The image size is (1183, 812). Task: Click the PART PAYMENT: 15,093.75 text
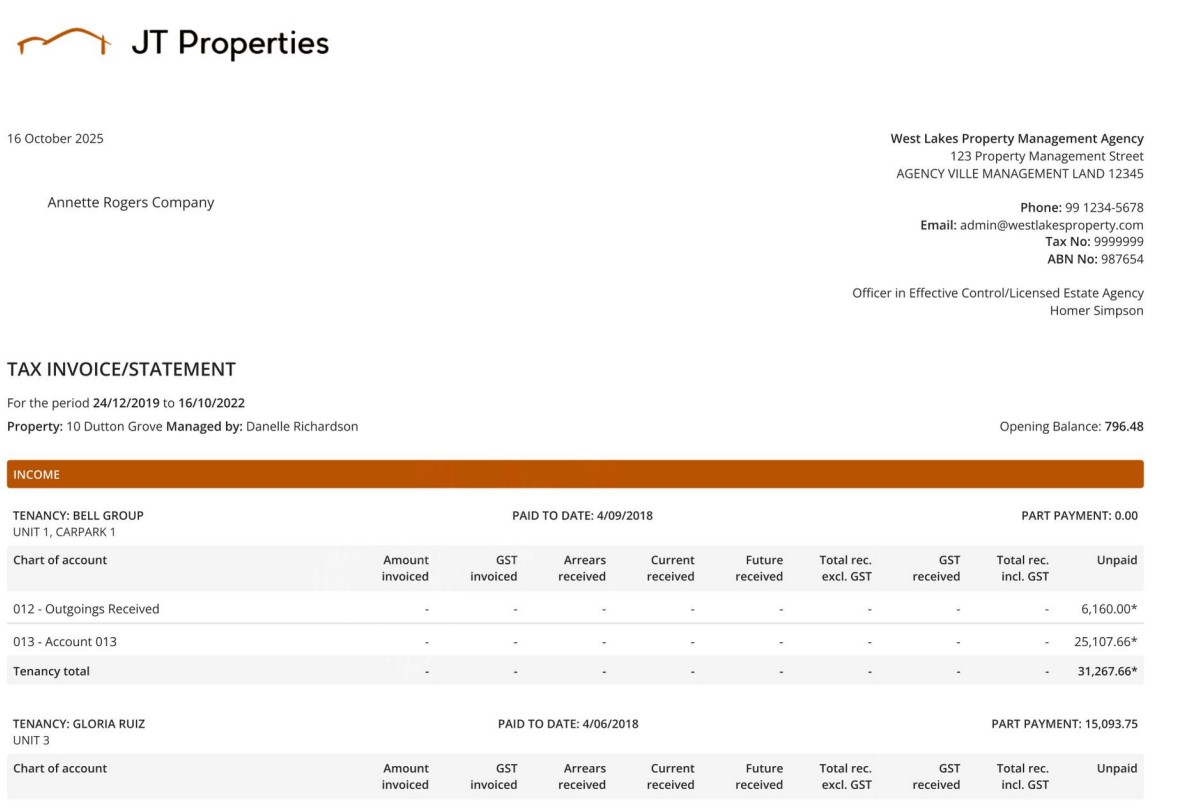[x=1064, y=724]
